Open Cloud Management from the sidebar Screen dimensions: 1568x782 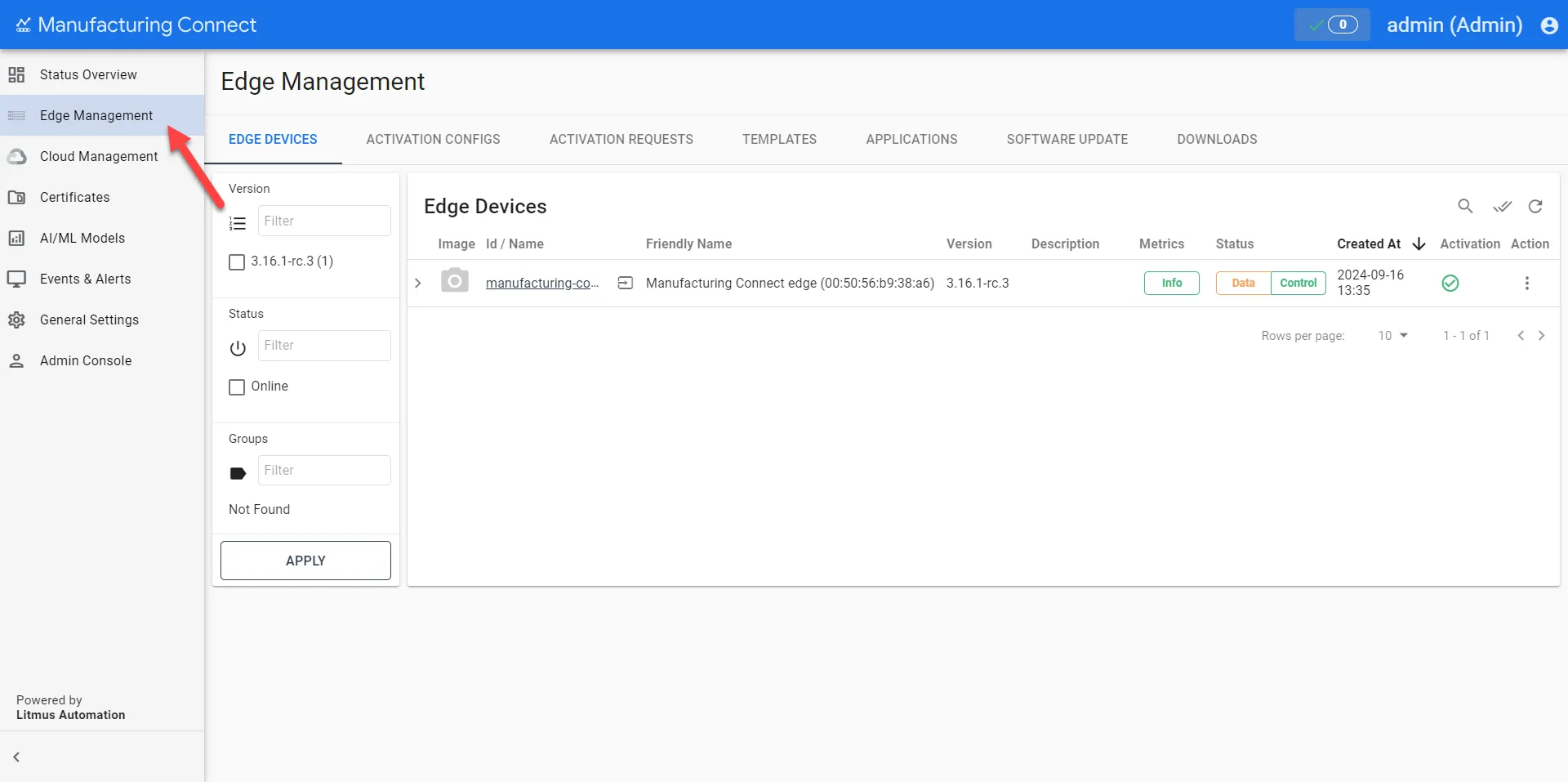click(x=102, y=156)
